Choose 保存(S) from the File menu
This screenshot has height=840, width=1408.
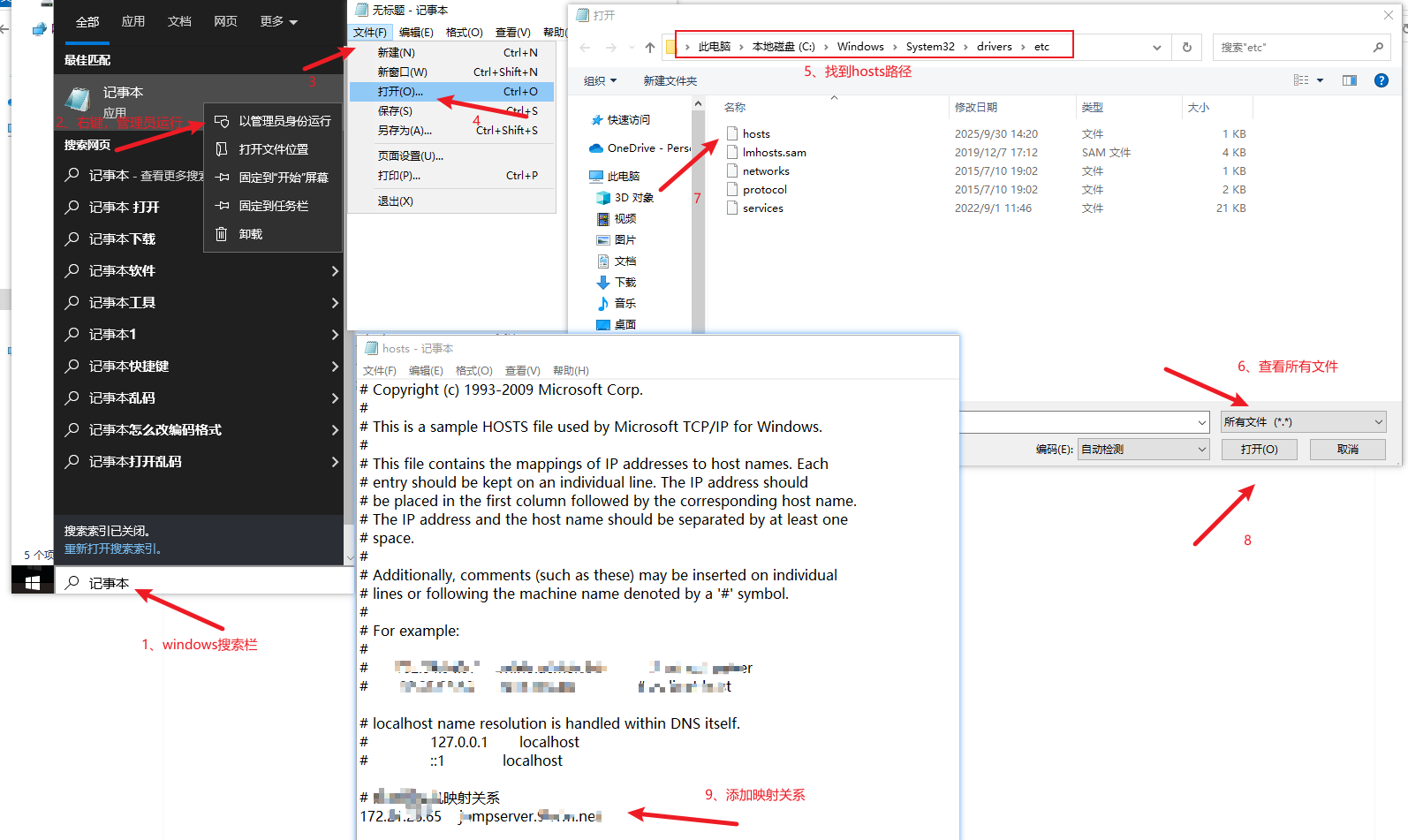click(452, 111)
